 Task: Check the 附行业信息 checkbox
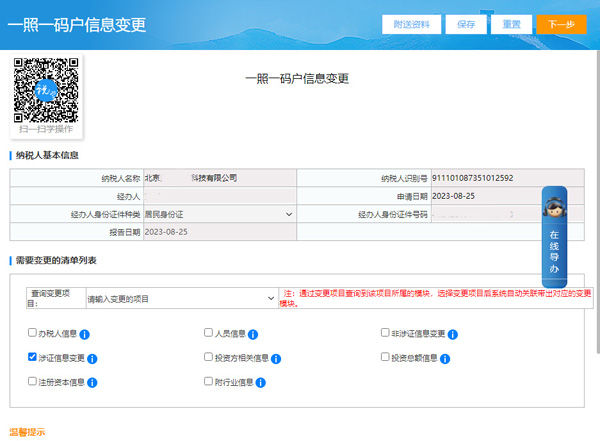click(x=208, y=381)
